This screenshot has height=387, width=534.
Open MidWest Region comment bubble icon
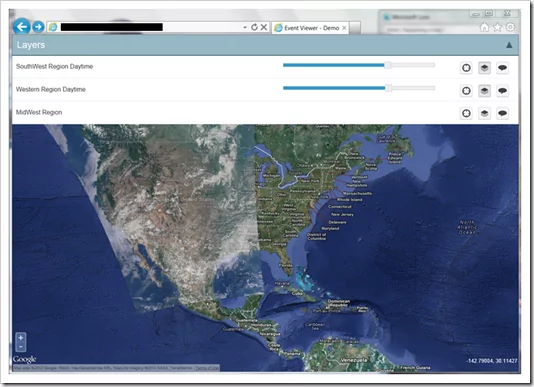click(502, 113)
